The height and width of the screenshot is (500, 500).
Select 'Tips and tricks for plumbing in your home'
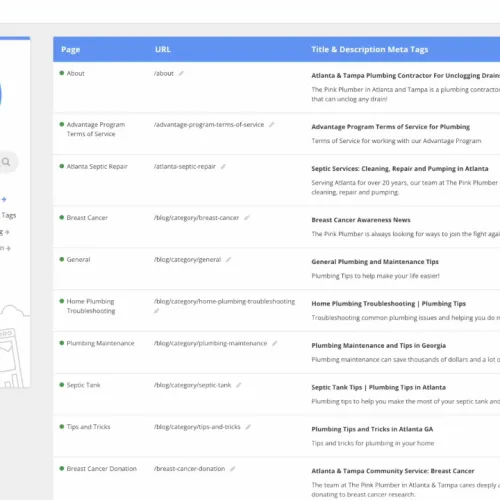(x=373, y=443)
